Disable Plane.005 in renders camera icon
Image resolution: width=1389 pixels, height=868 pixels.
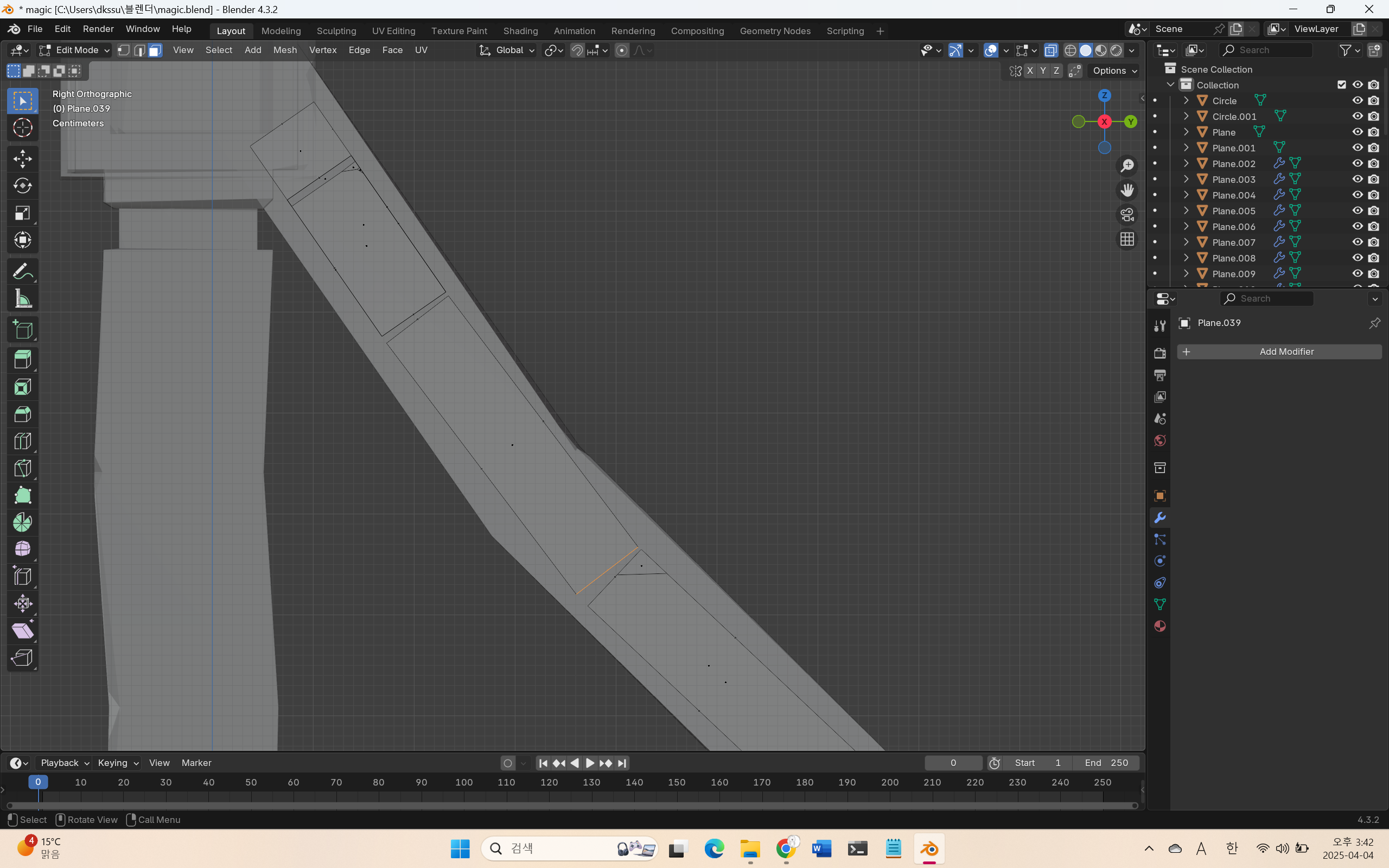click(1373, 210)
